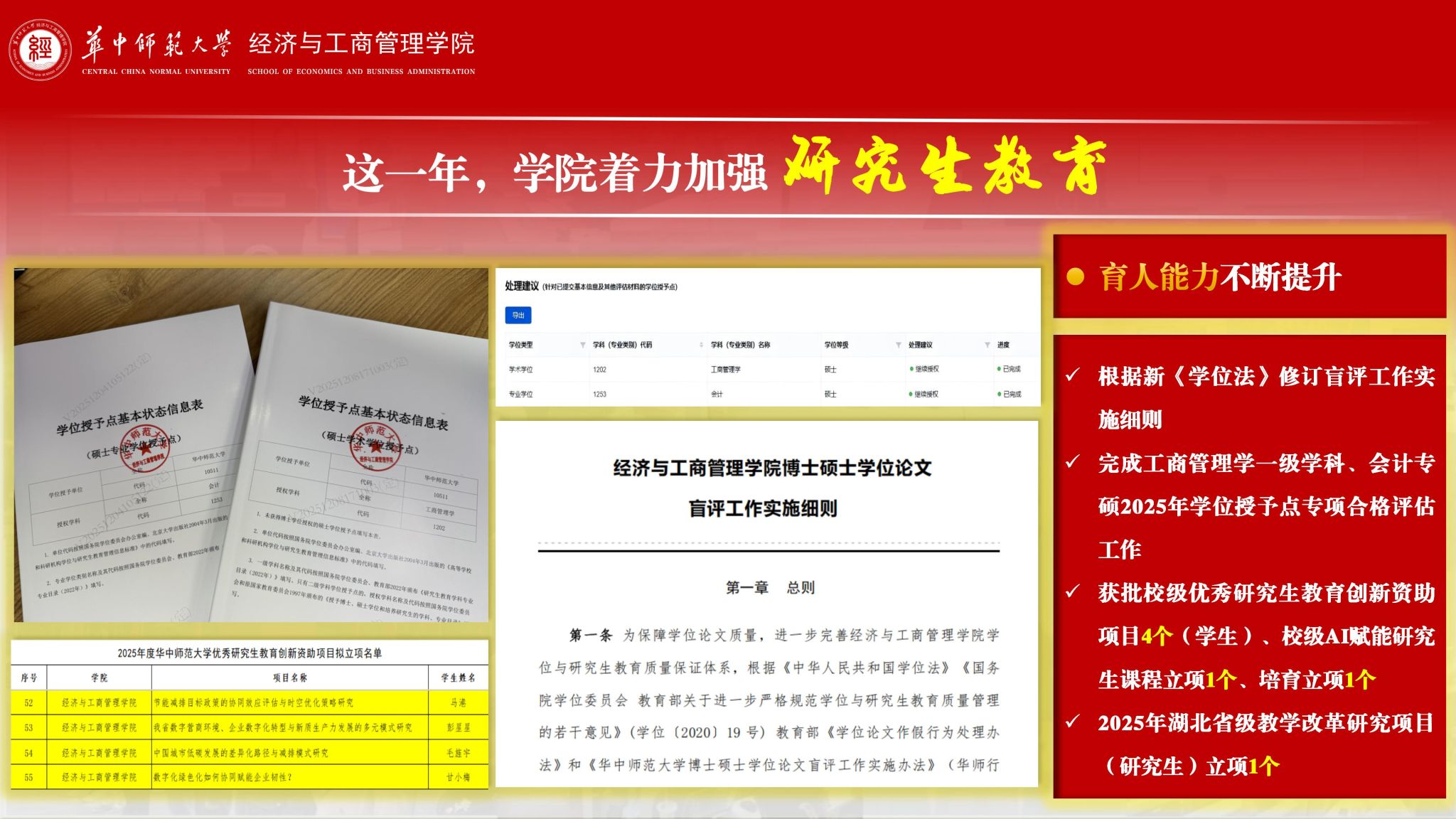
Task: Click row 52 project 节能减排目标政策
Action: pos(254,702)
